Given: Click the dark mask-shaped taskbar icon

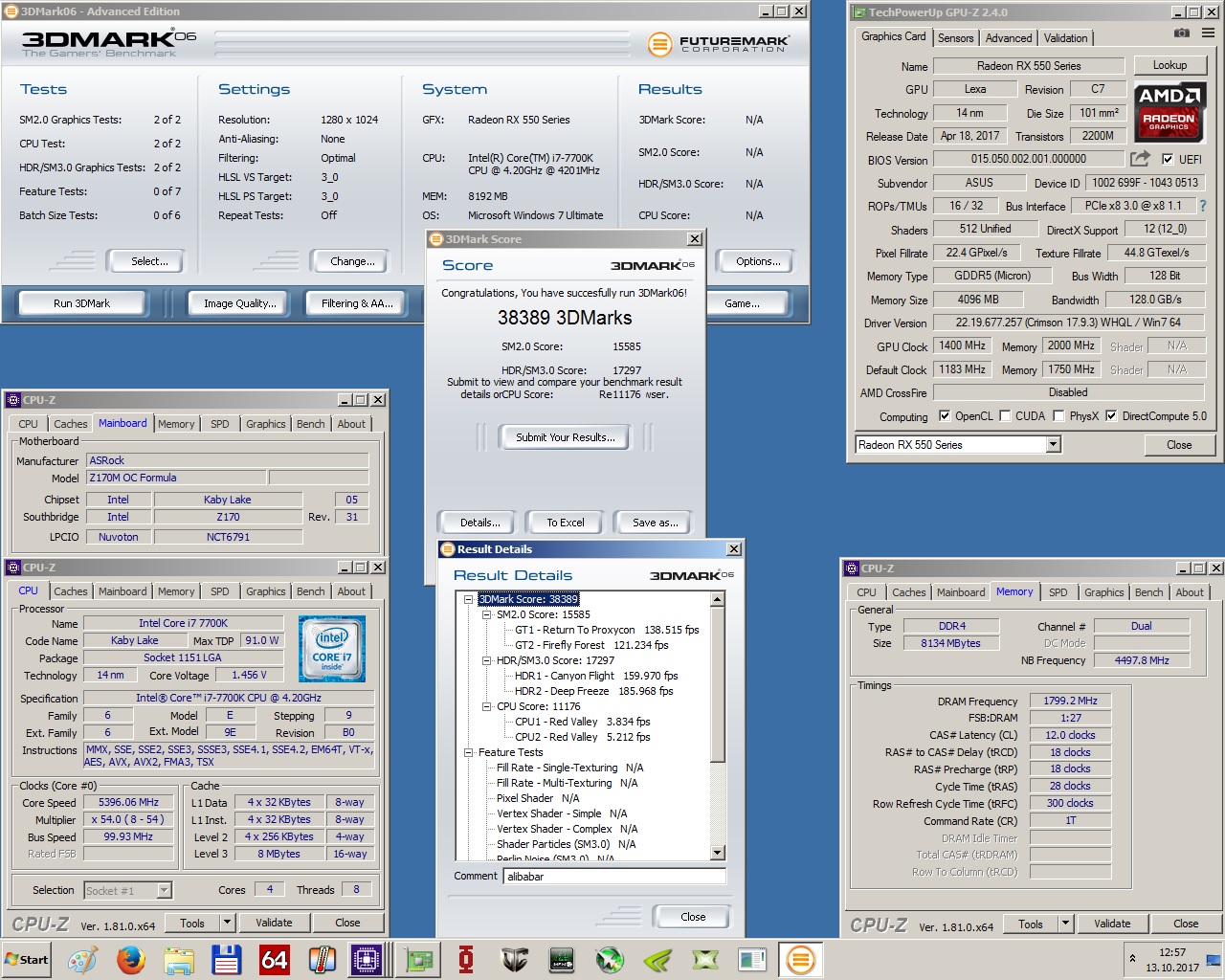Looking at the screenshot, I should (x=514, y=959).
